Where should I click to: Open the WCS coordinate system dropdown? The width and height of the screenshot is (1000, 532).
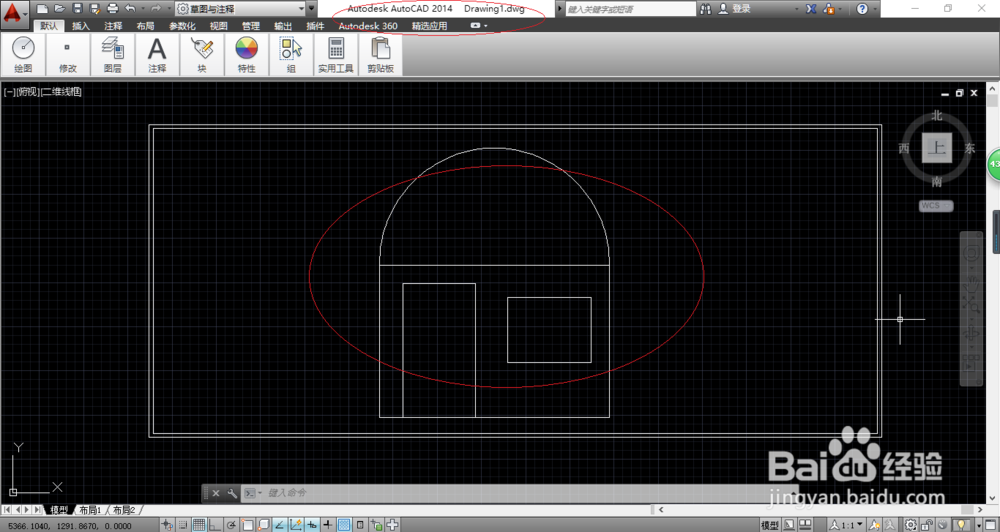point(936,205)
